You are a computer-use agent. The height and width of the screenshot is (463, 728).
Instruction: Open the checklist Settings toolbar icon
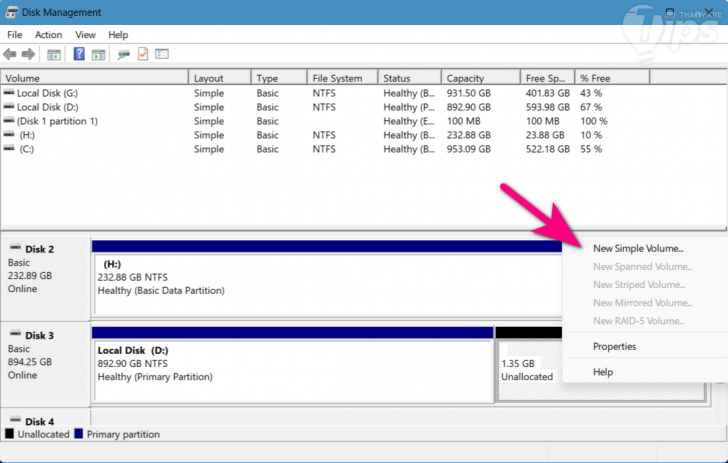tap(162, 54)
